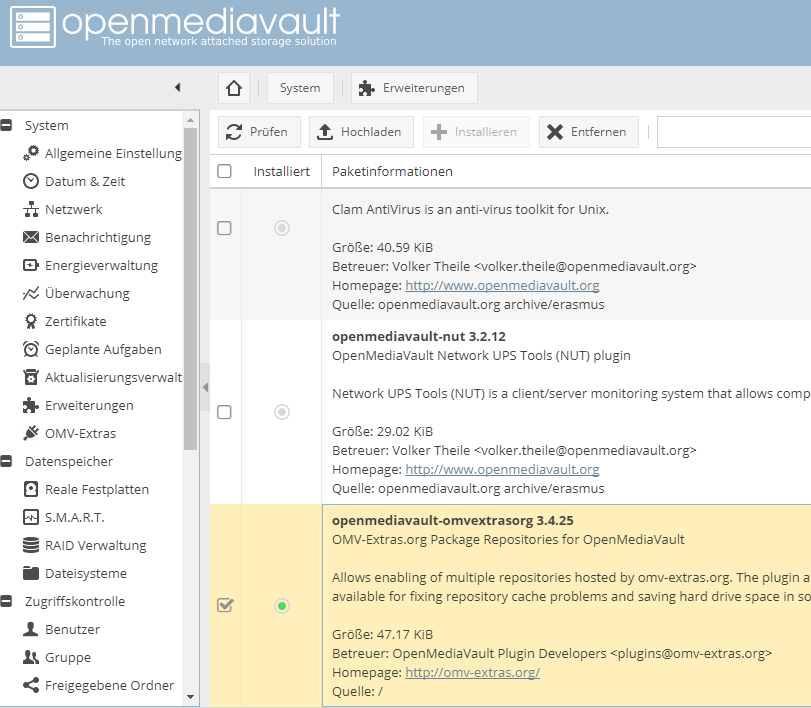Open the omv-extras.org homepage link
The width and height of the screenshot is (811, 708).
pyautogui.click(x=472, y=672)
